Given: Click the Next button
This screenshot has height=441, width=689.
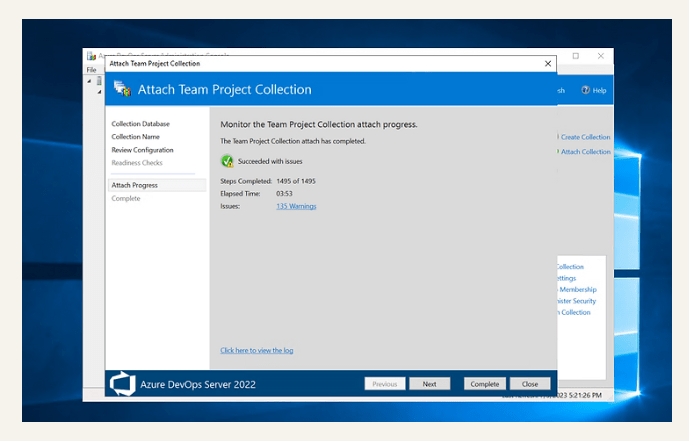Looking at the screenshot, I should (429, 384).
